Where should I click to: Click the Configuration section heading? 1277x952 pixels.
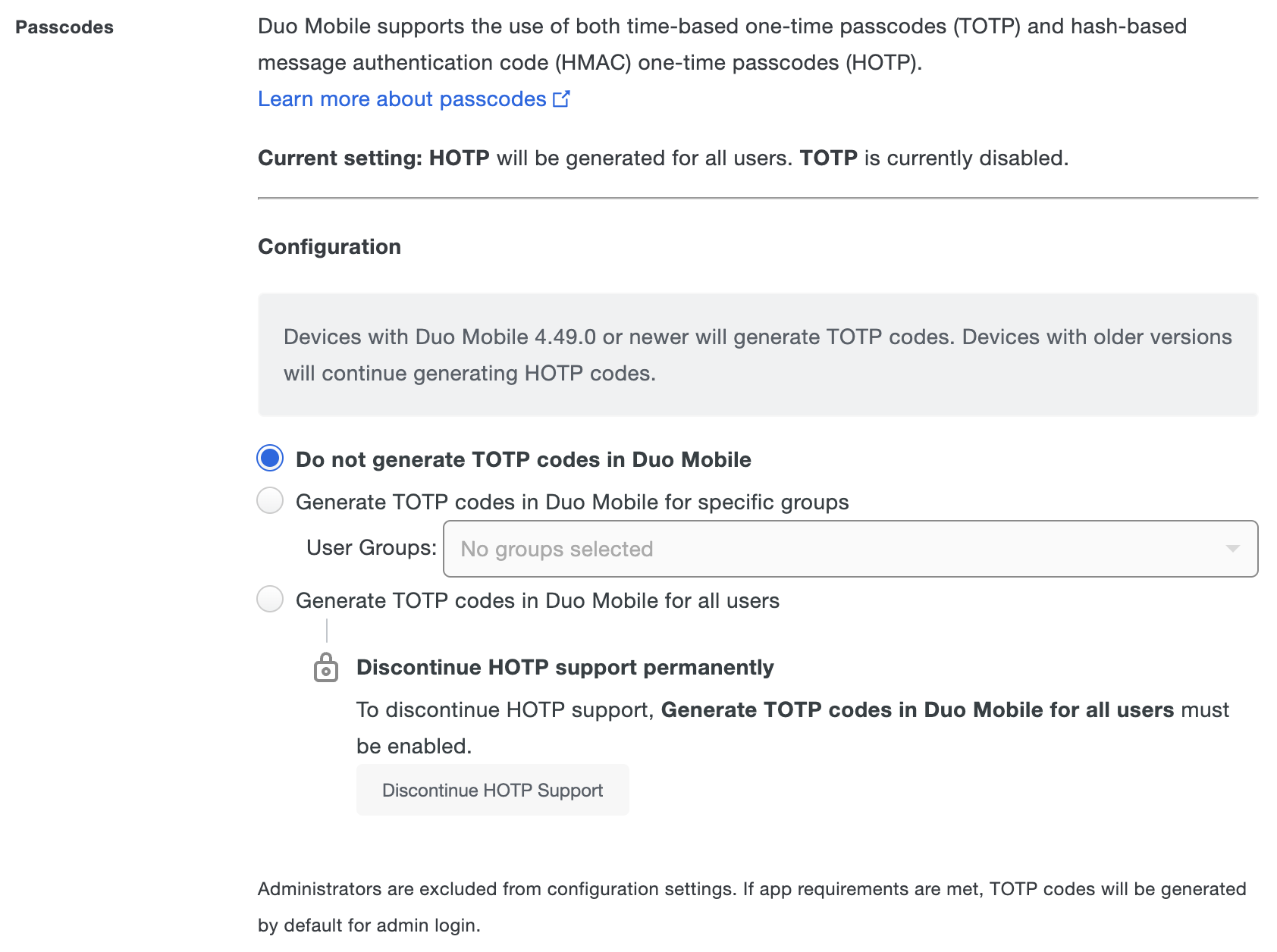tap(329, 246)
